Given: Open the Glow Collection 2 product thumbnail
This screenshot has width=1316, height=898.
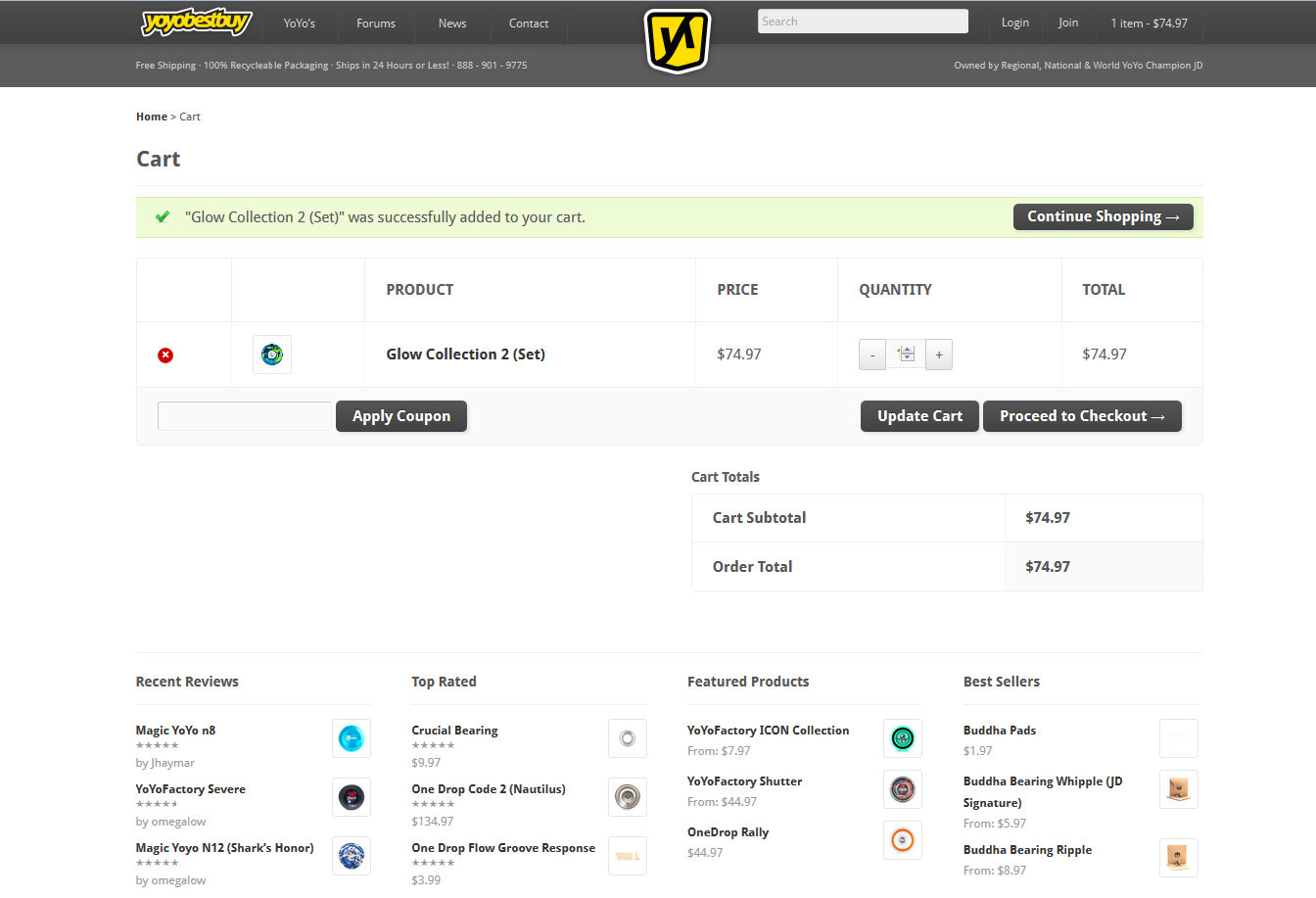Looking at the screenshot, I should 272,354.
